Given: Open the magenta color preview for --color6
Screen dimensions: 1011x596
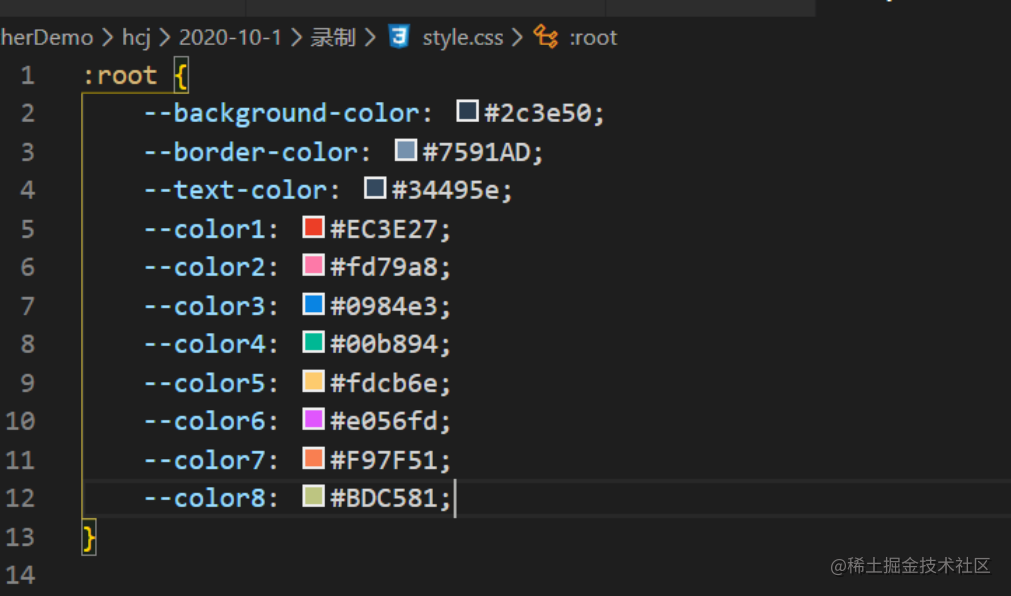Looking at the screenshot, I should pos(314,420).
